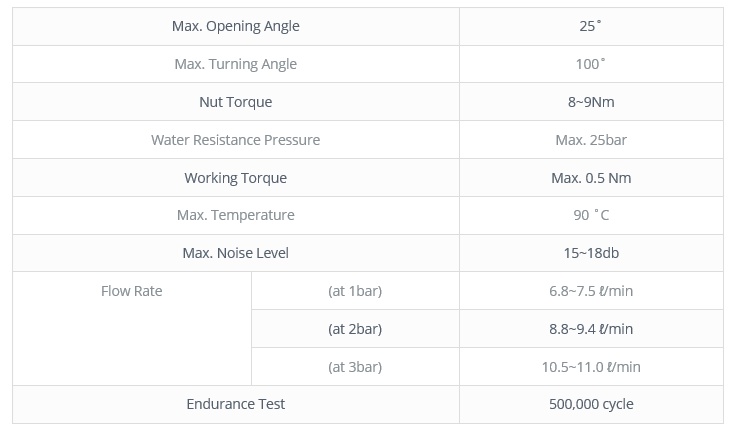Select the Max. 0.5 Nm value
Image resolution: width=738 pixels, height=441 pixels.
591,178
